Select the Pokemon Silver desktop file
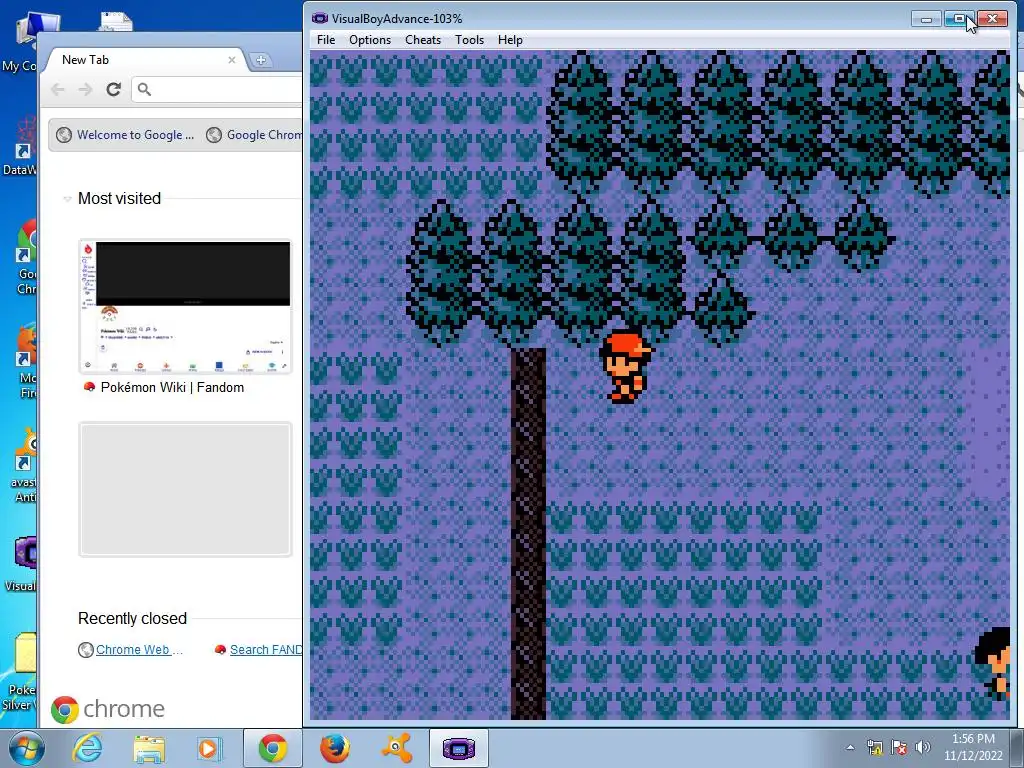1024x768 pixels. (x=20, y=673)
